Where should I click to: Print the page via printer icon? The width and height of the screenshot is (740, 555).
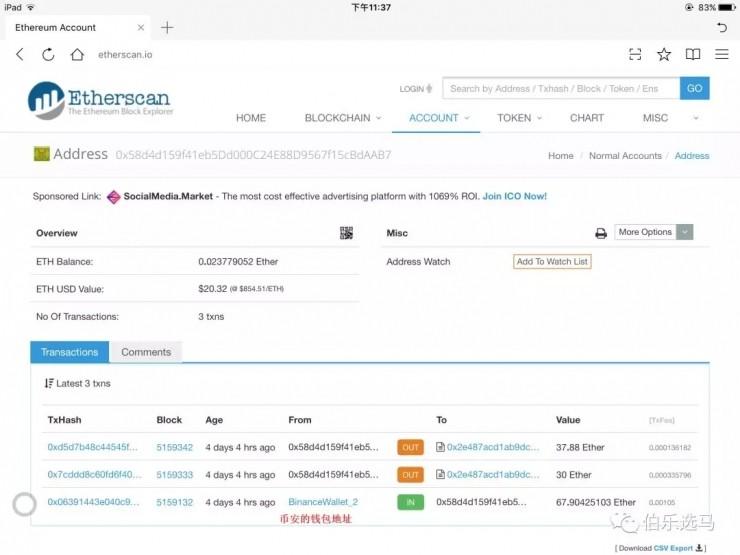[601, 233]
